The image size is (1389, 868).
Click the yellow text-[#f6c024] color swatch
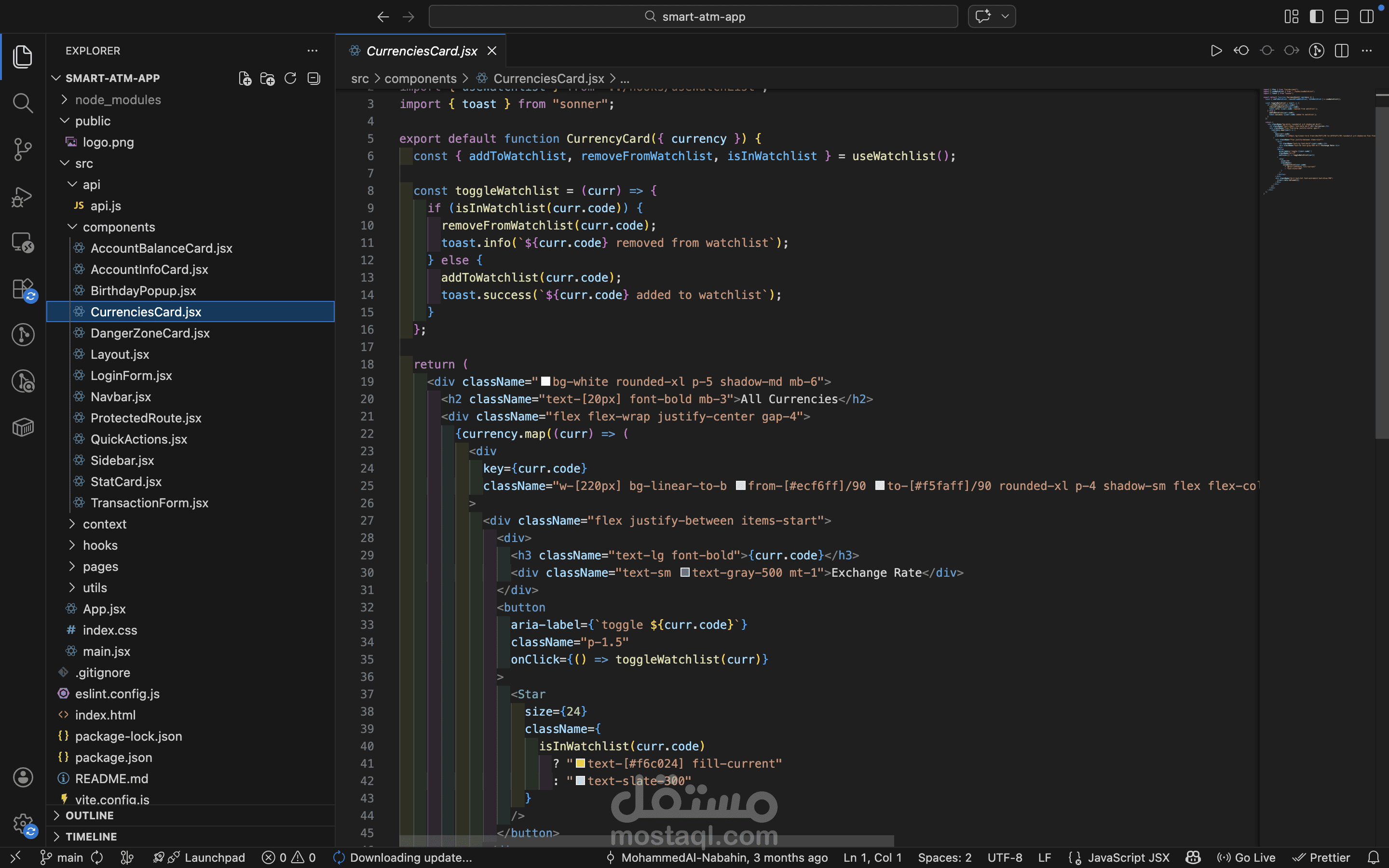(x=580, y=763)
